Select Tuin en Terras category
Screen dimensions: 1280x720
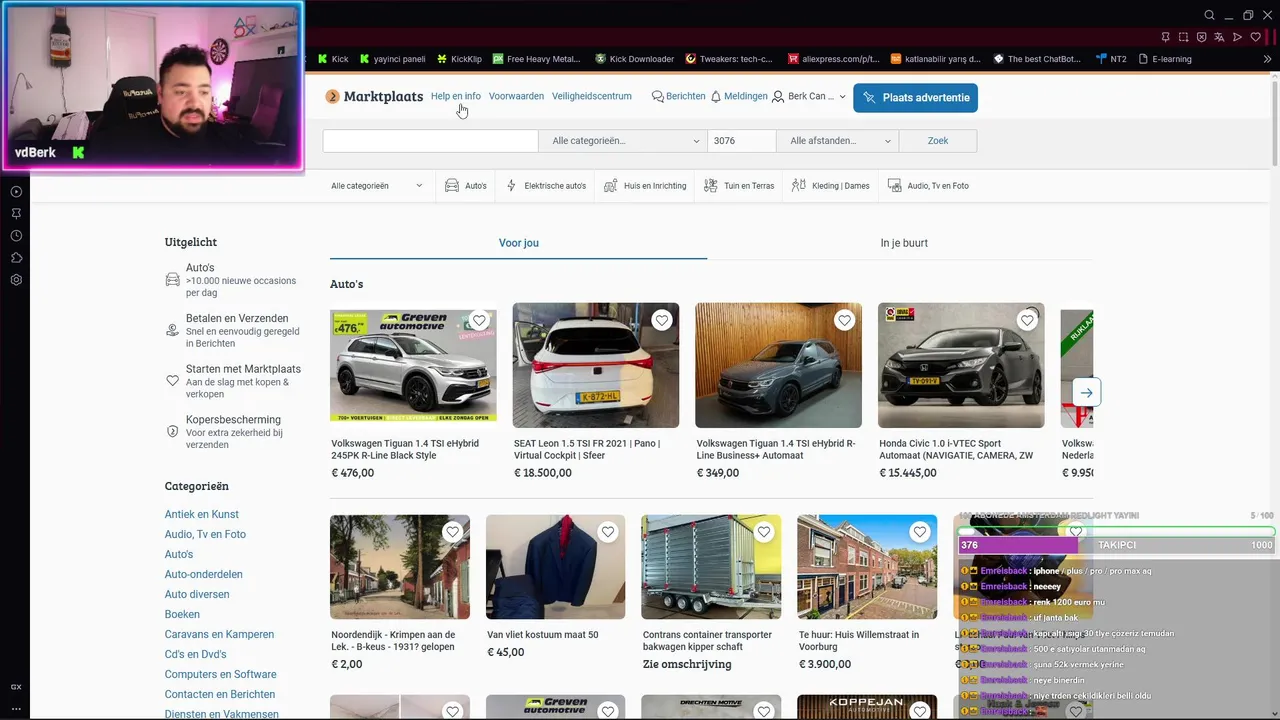tap(739, 186)
